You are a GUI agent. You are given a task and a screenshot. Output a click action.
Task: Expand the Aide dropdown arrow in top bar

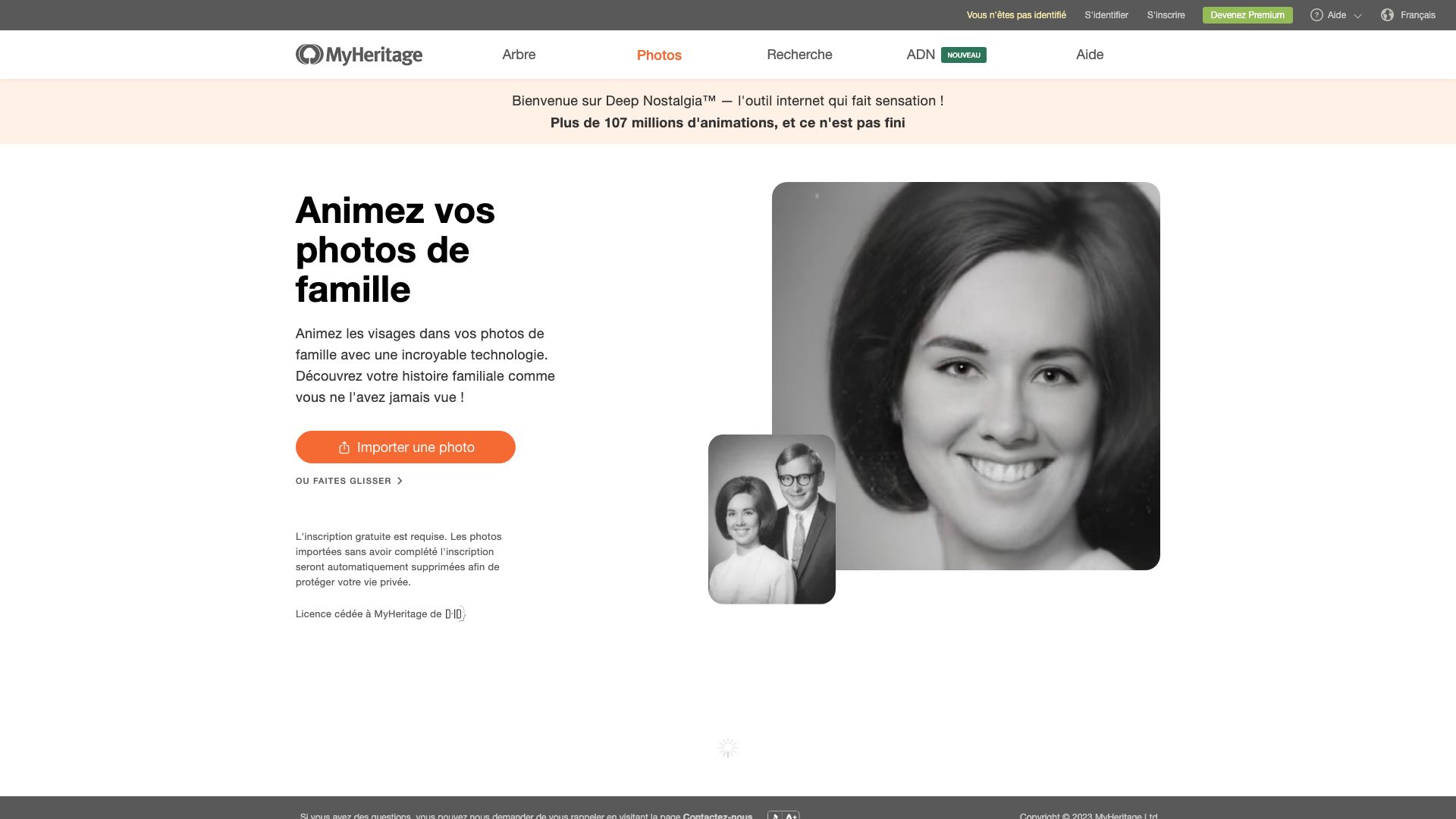(1357, 16)
